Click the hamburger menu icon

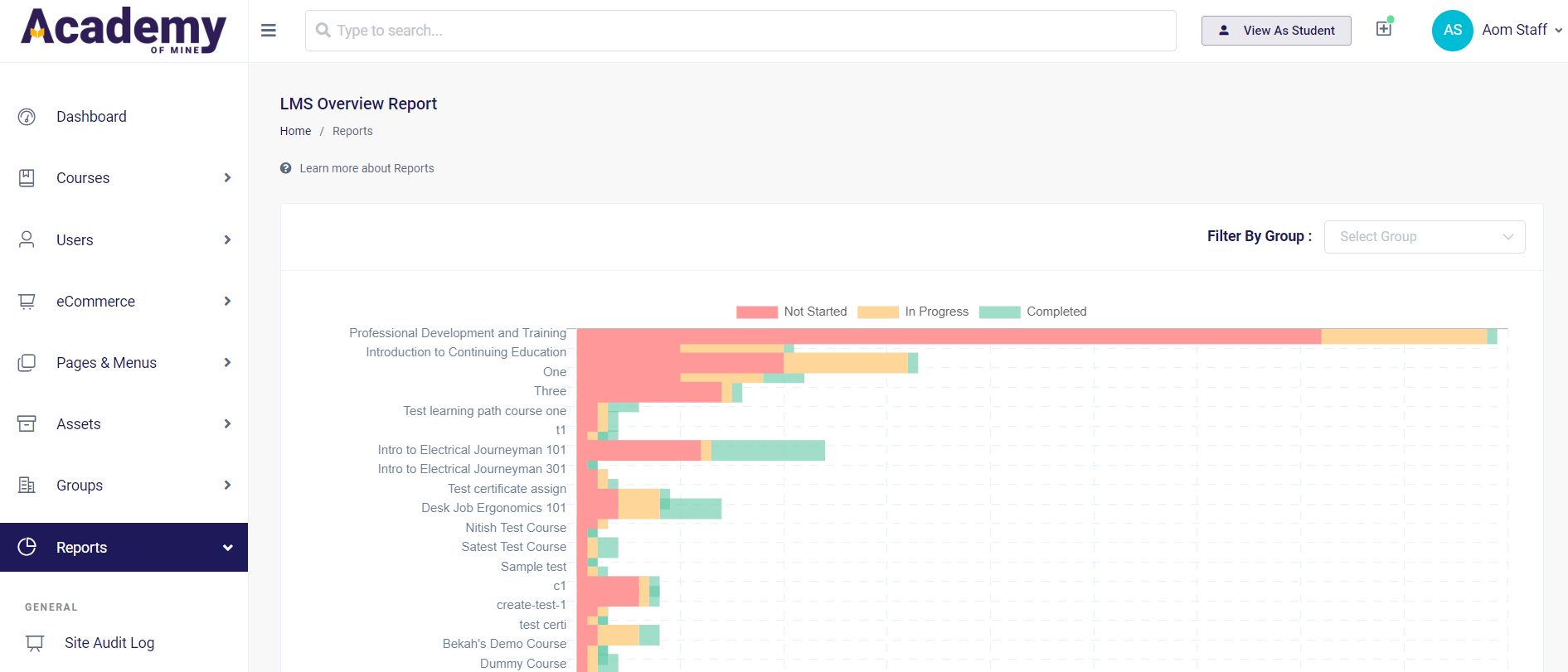coord(268,31)
